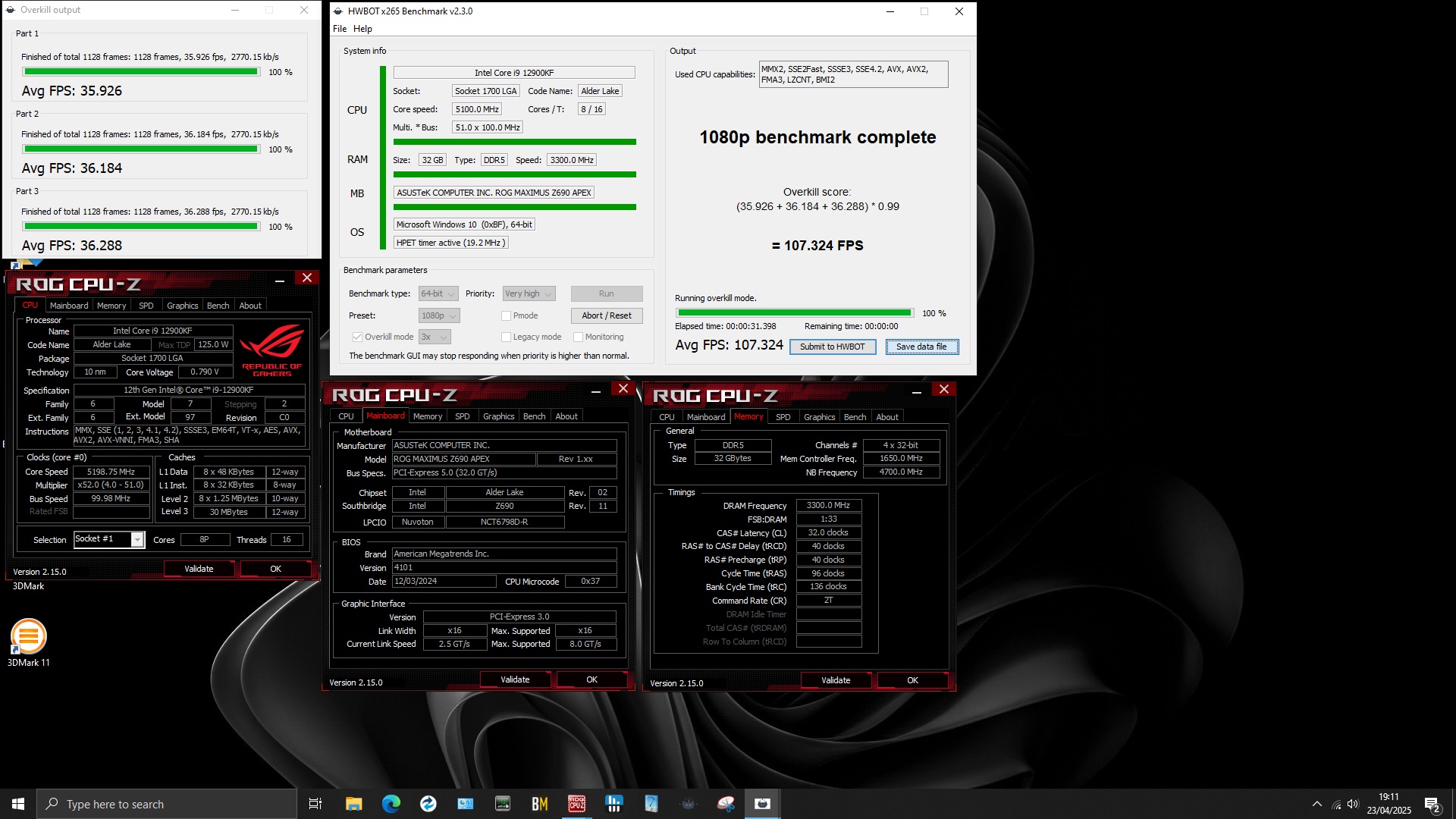Click the HWBOT x265 taskbar icon
The width and height of the screenshot is (1456, 819).
763,804
